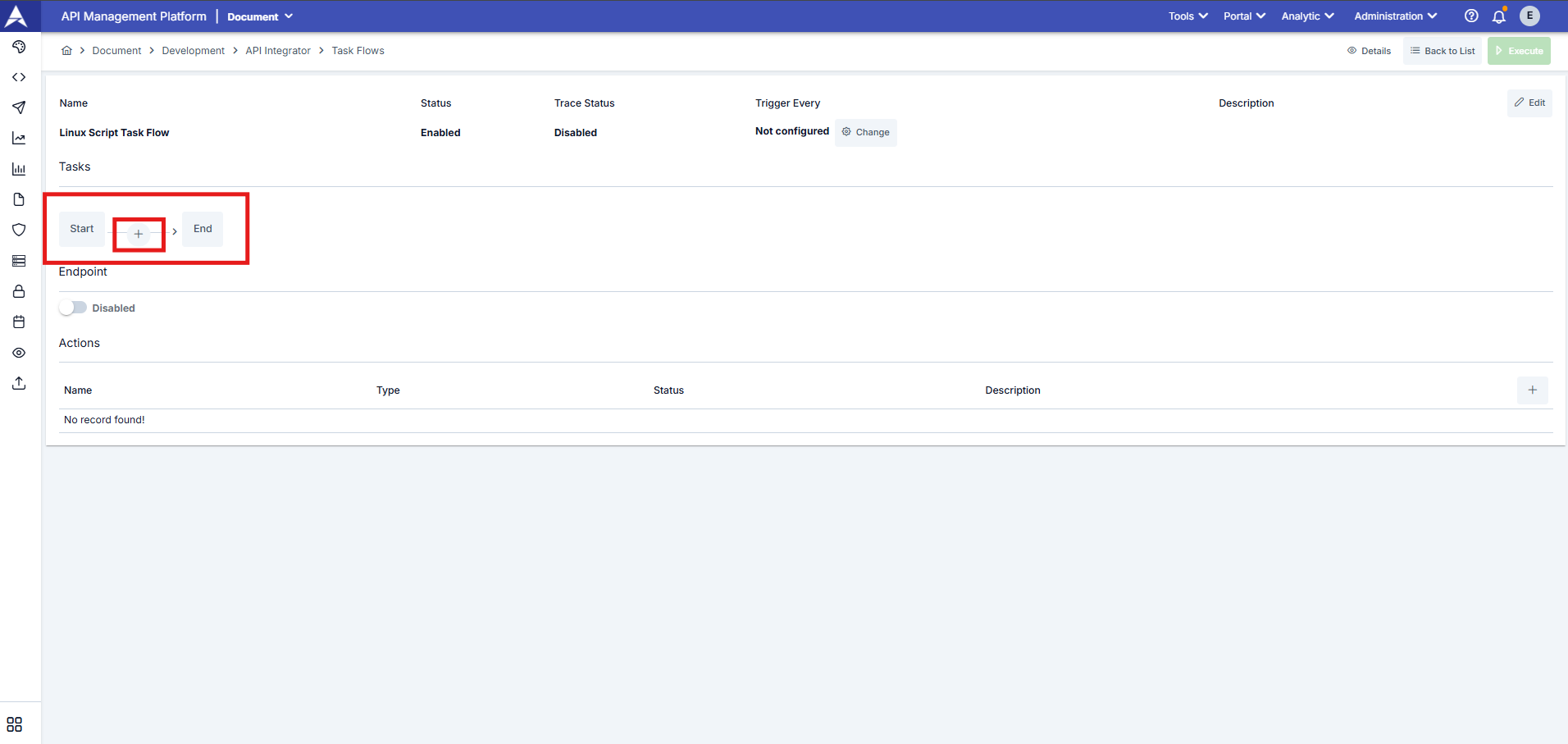Expand the Administration dropdown menu
Image resolution: width=1568 pixels, height=744 pixels.
1395,16
